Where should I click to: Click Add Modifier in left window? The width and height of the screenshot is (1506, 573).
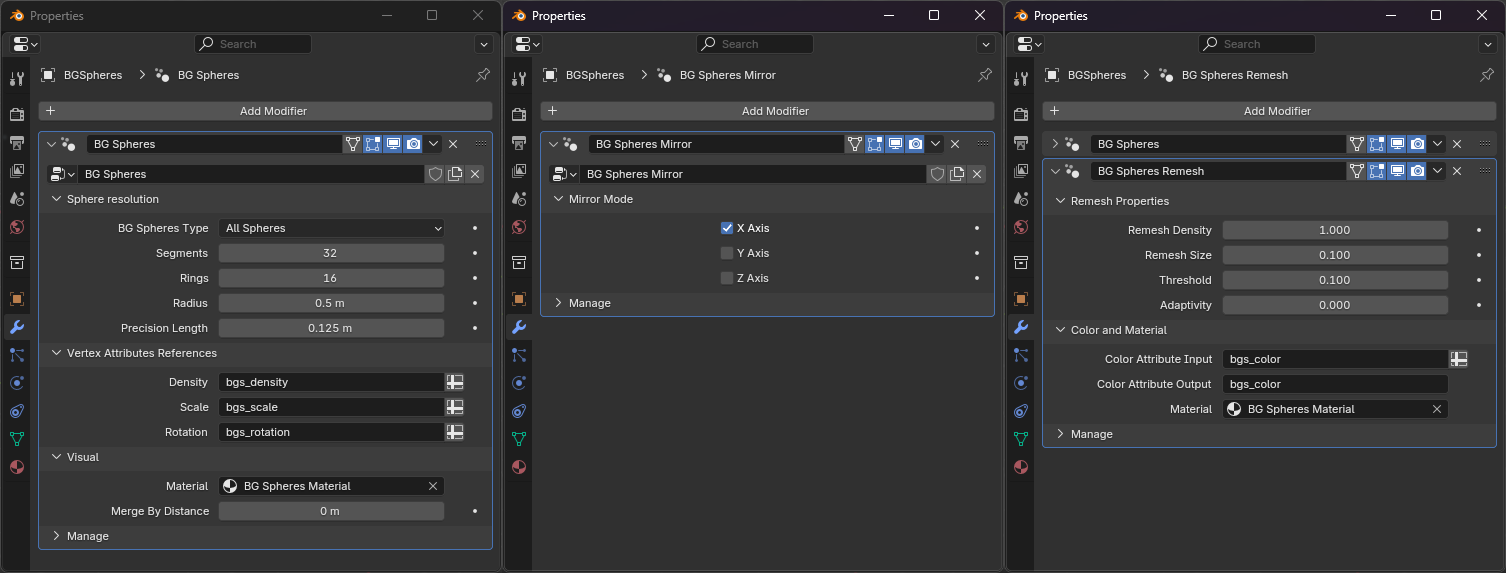pyautogui.click(x=266, y=111)
